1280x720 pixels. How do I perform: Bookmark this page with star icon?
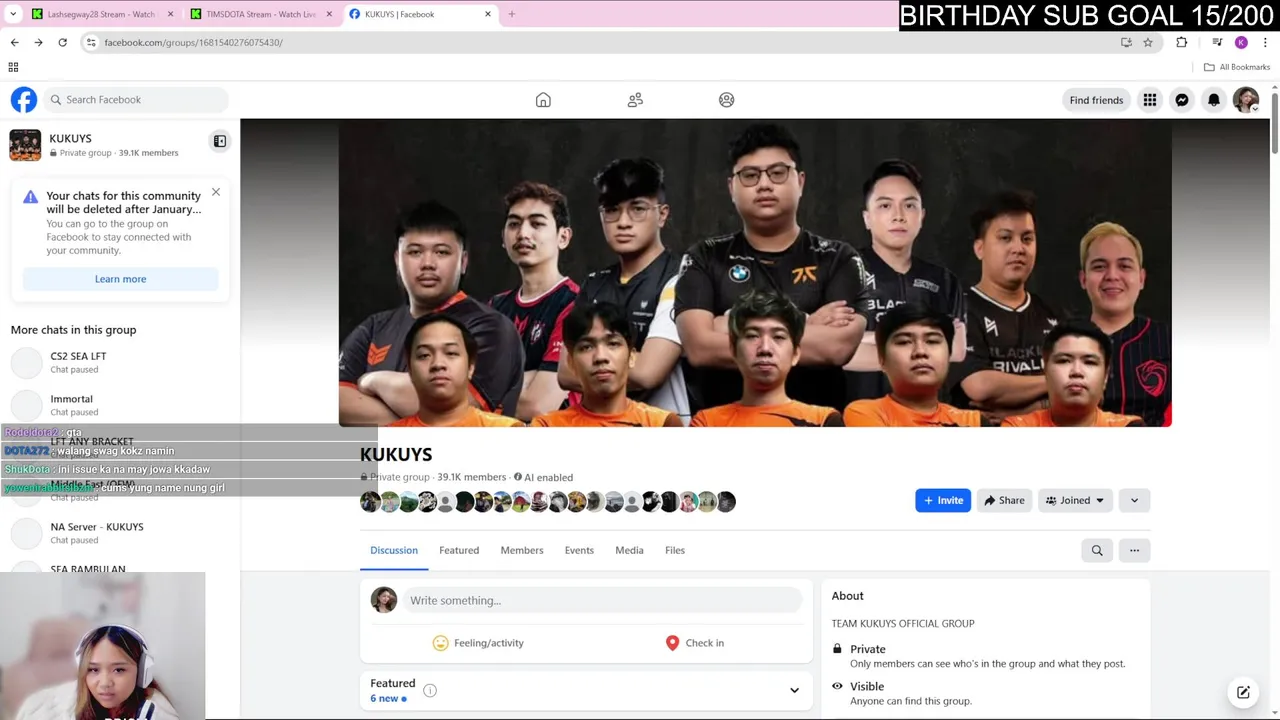[x=1148, y=42]
